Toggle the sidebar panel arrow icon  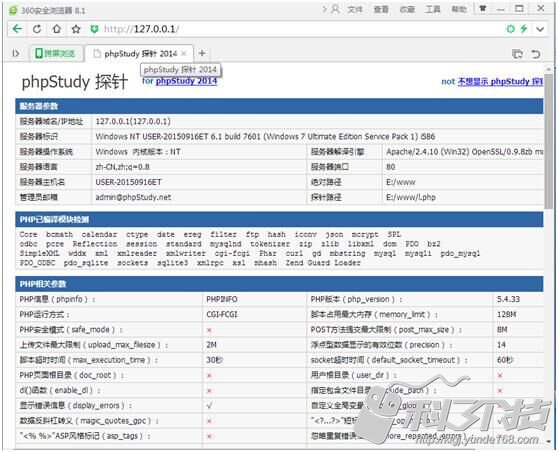tap(16, 54)
